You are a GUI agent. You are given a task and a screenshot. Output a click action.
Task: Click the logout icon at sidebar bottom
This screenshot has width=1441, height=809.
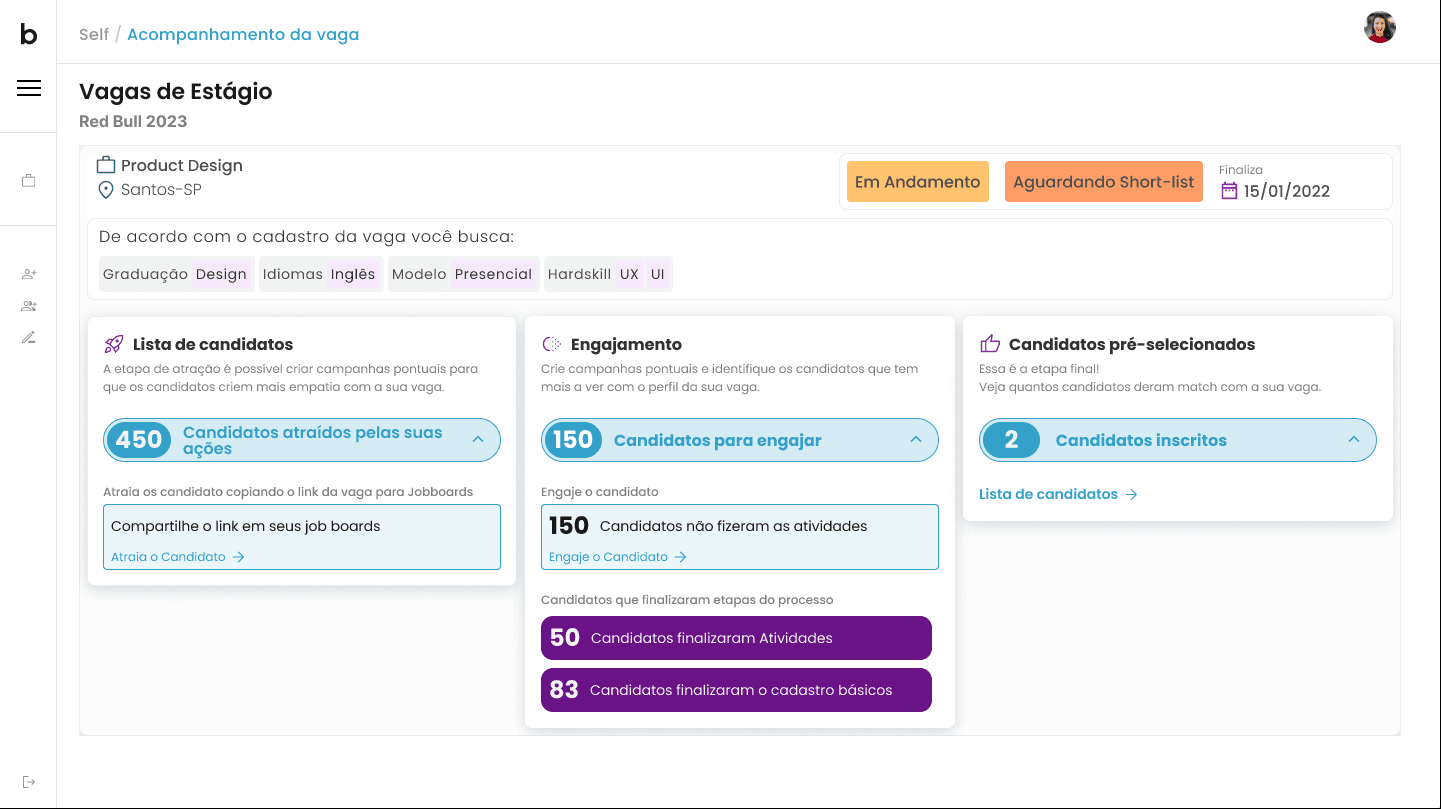(29, 782)
